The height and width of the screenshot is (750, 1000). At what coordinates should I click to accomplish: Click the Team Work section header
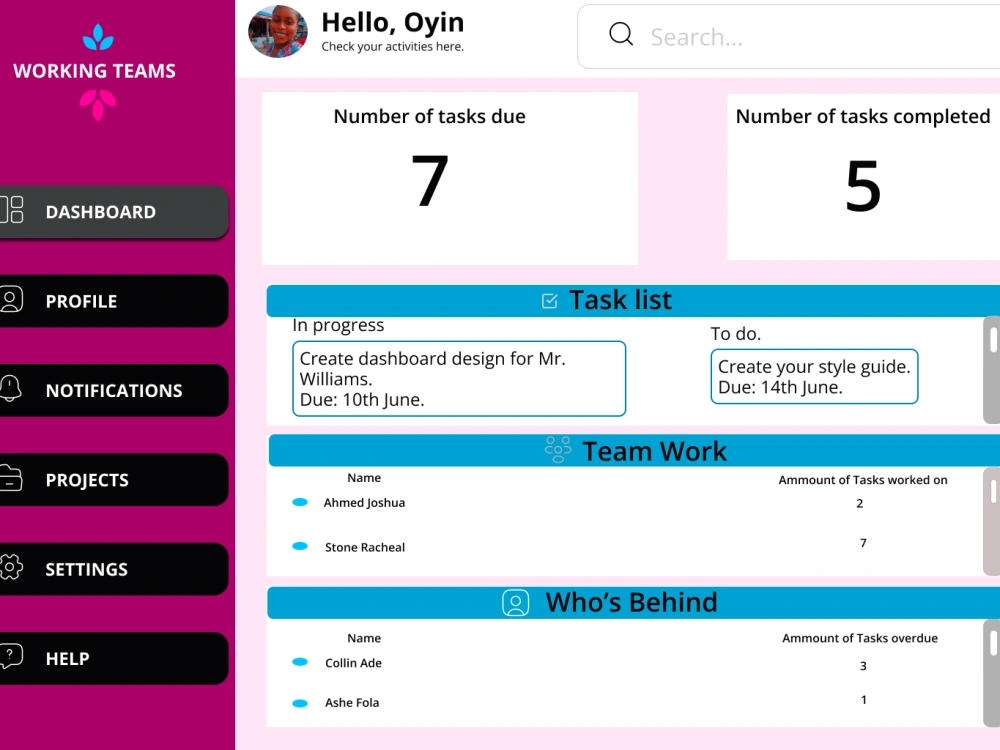click(x=635, y=451)
